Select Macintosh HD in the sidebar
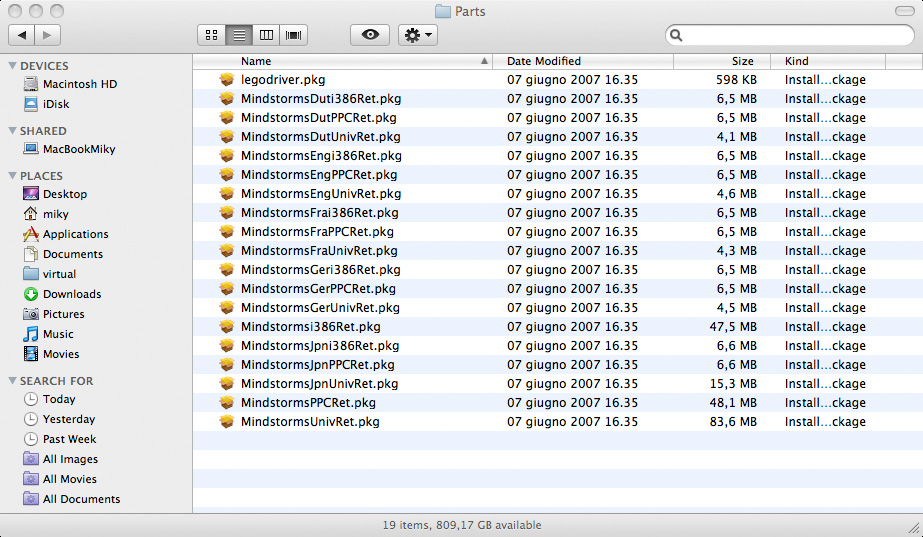 (x=79, y=84)
